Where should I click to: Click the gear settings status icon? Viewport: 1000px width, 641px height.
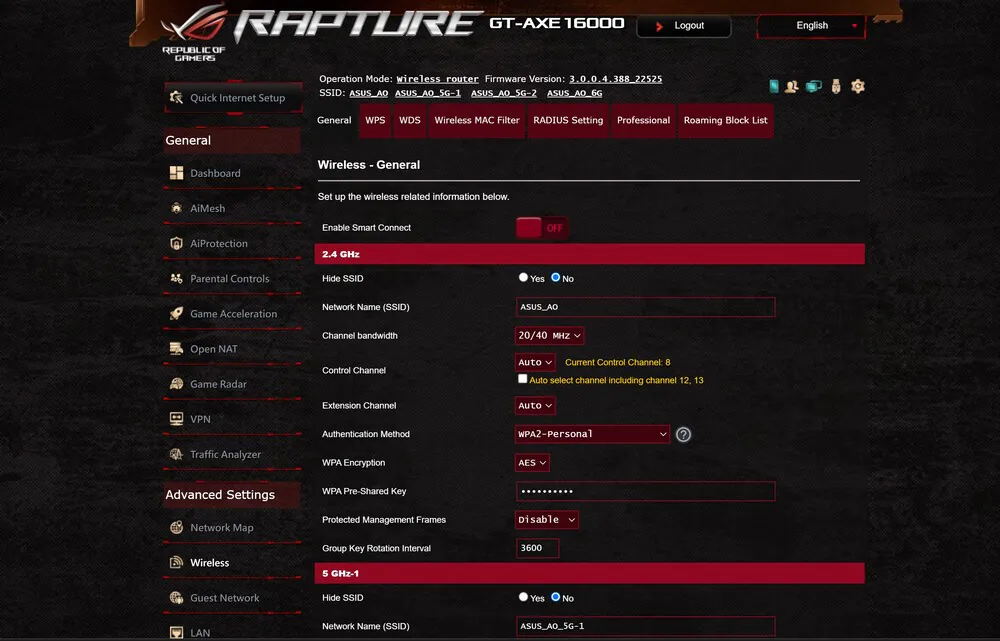click(858, 86)
